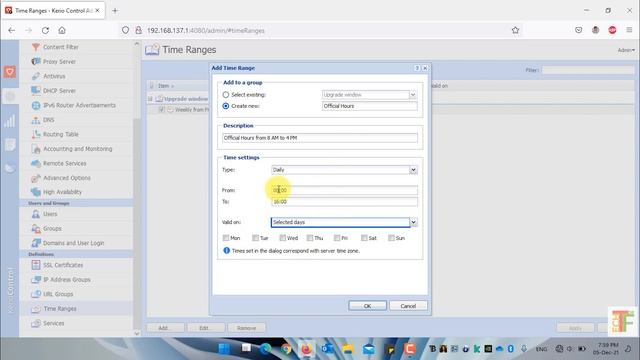Tick the Tue checkbox
640x360 pixels.
coord(255,238)
